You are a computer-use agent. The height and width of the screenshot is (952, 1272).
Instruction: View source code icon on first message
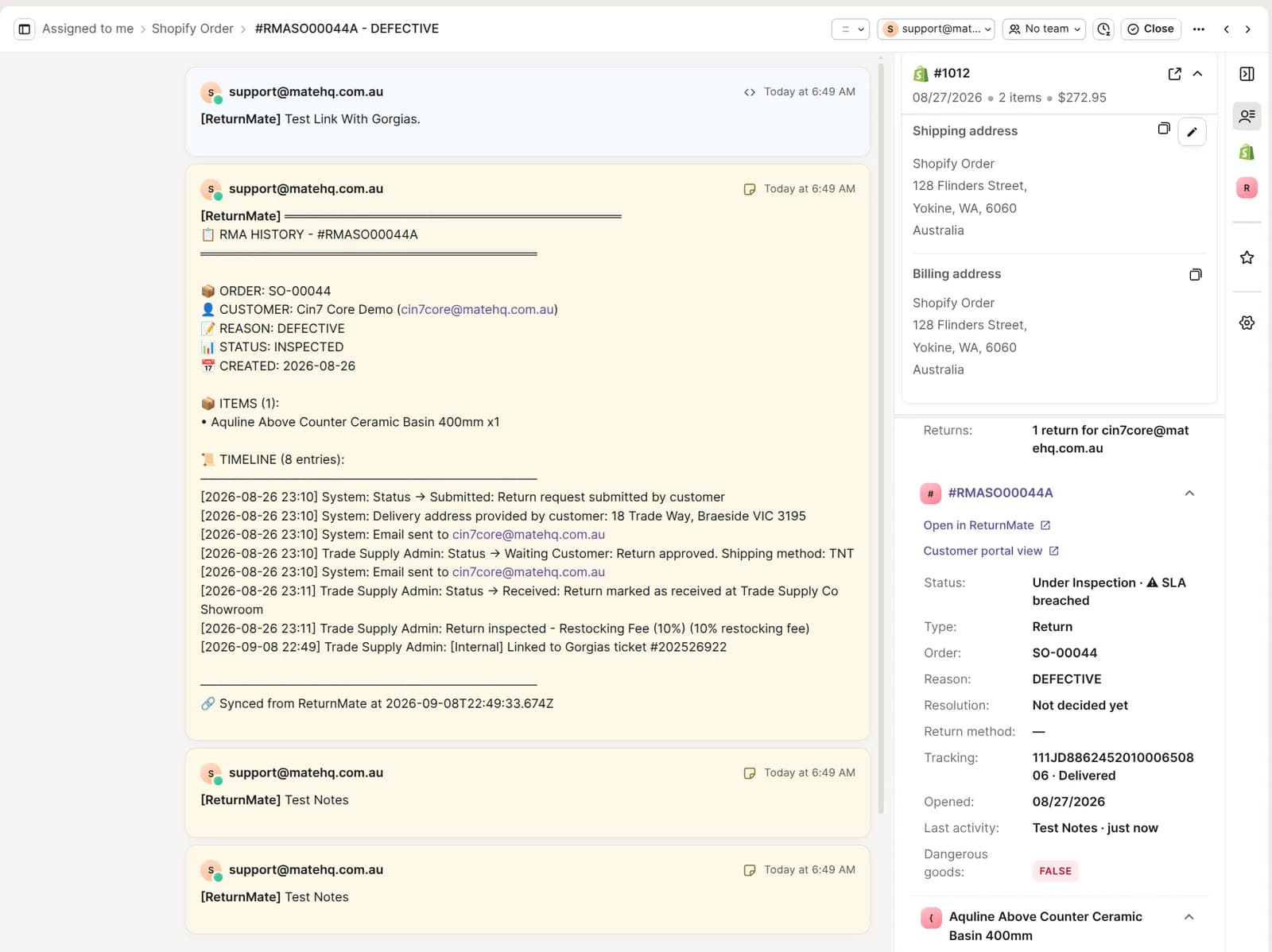(x=749, y=92)
